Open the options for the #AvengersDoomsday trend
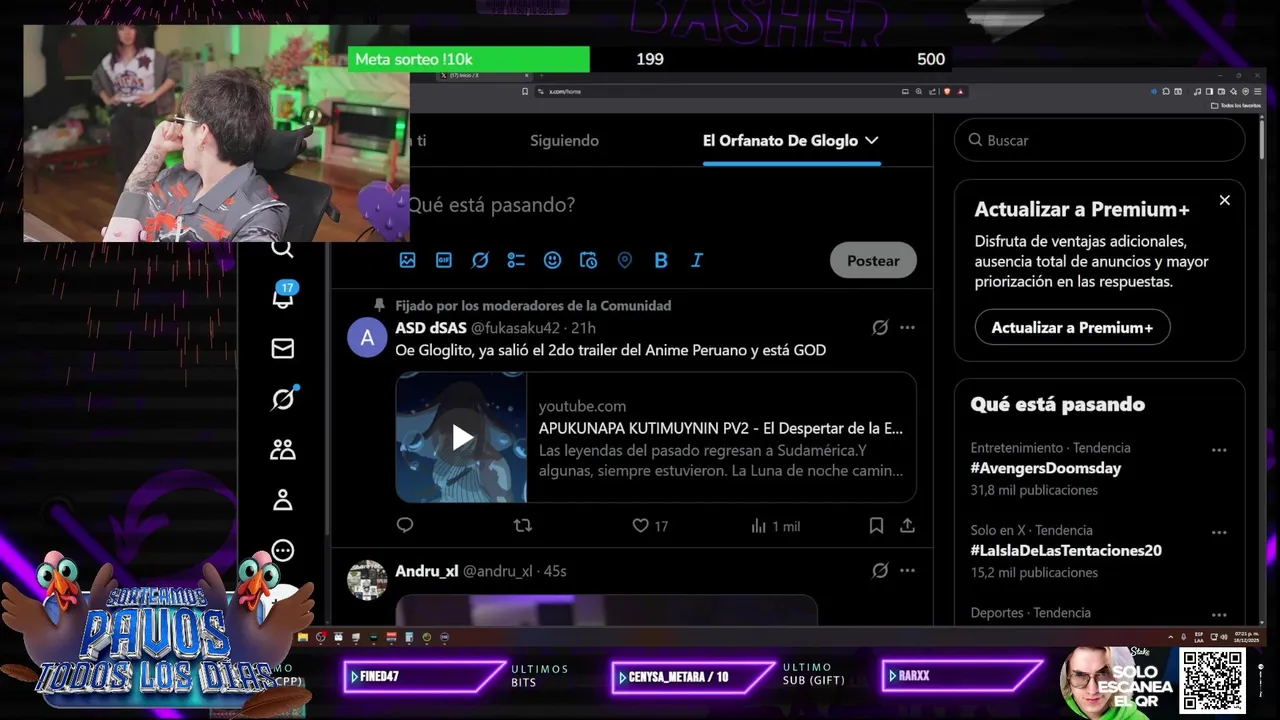1280x720 pixels. (1219, 450)
